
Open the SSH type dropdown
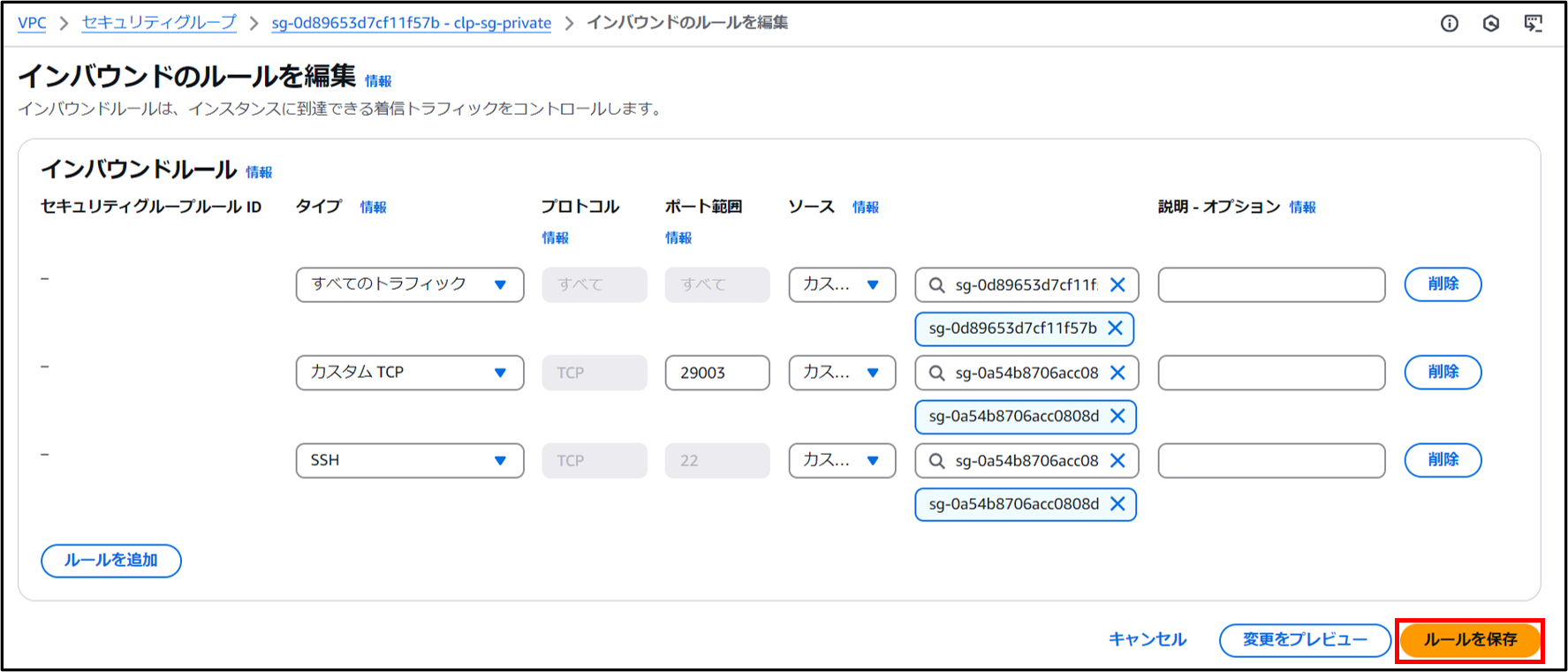point(409,460)
